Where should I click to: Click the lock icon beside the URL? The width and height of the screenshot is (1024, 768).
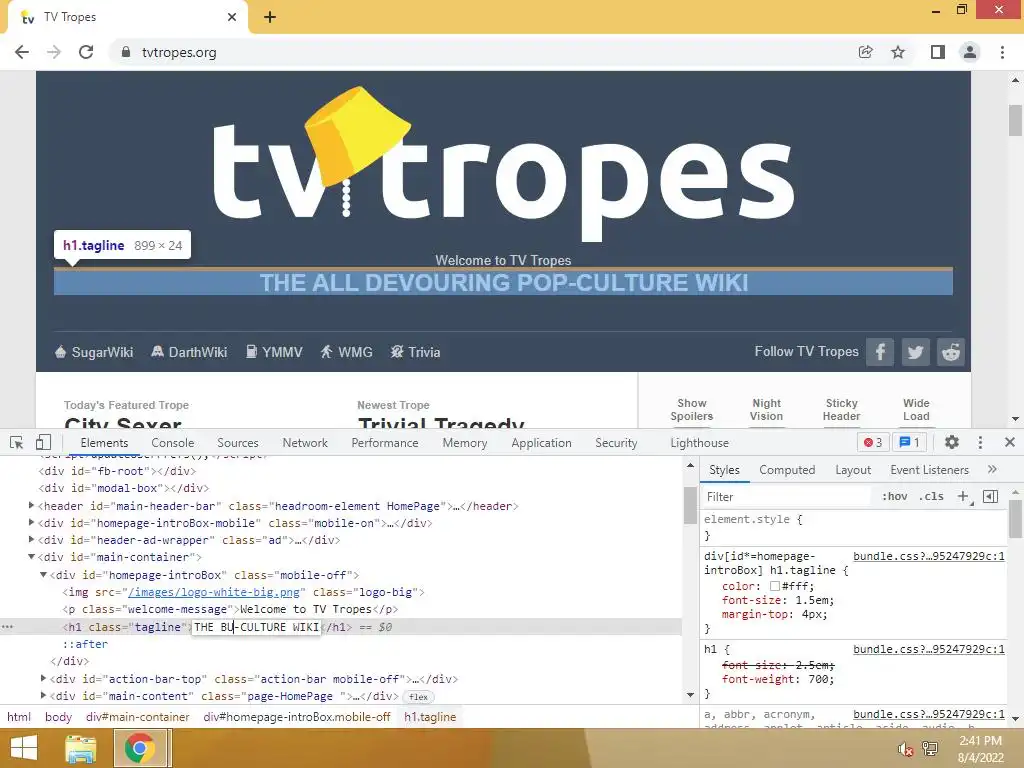point(126,52)
